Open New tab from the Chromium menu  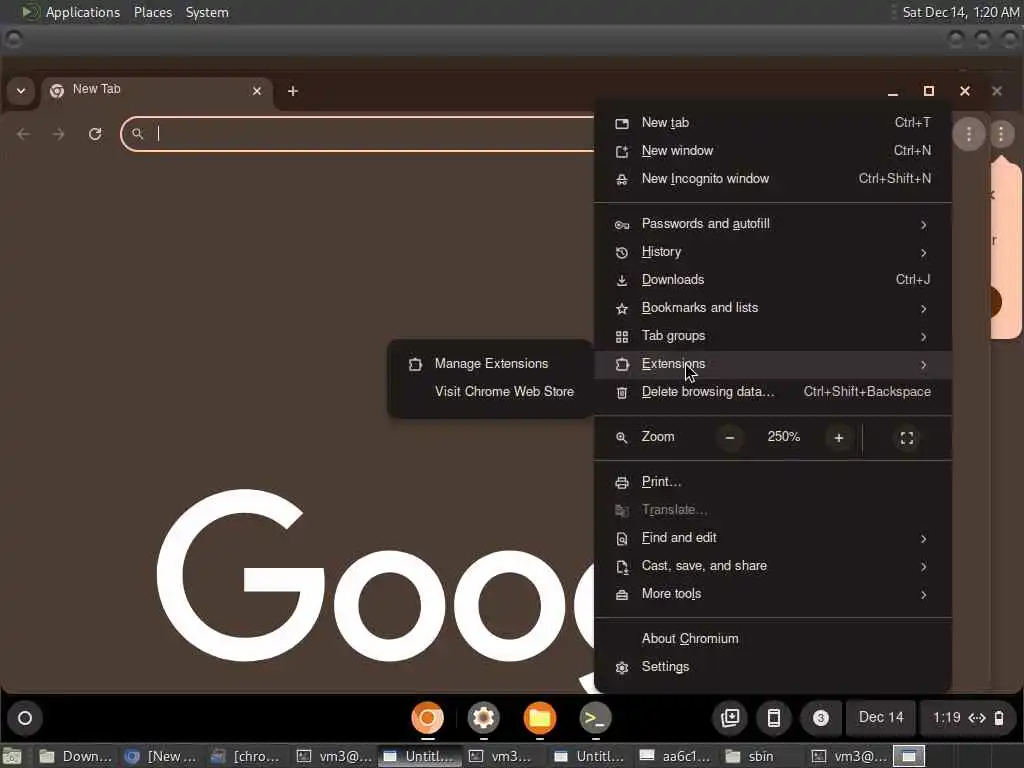[x=773, y=123]
